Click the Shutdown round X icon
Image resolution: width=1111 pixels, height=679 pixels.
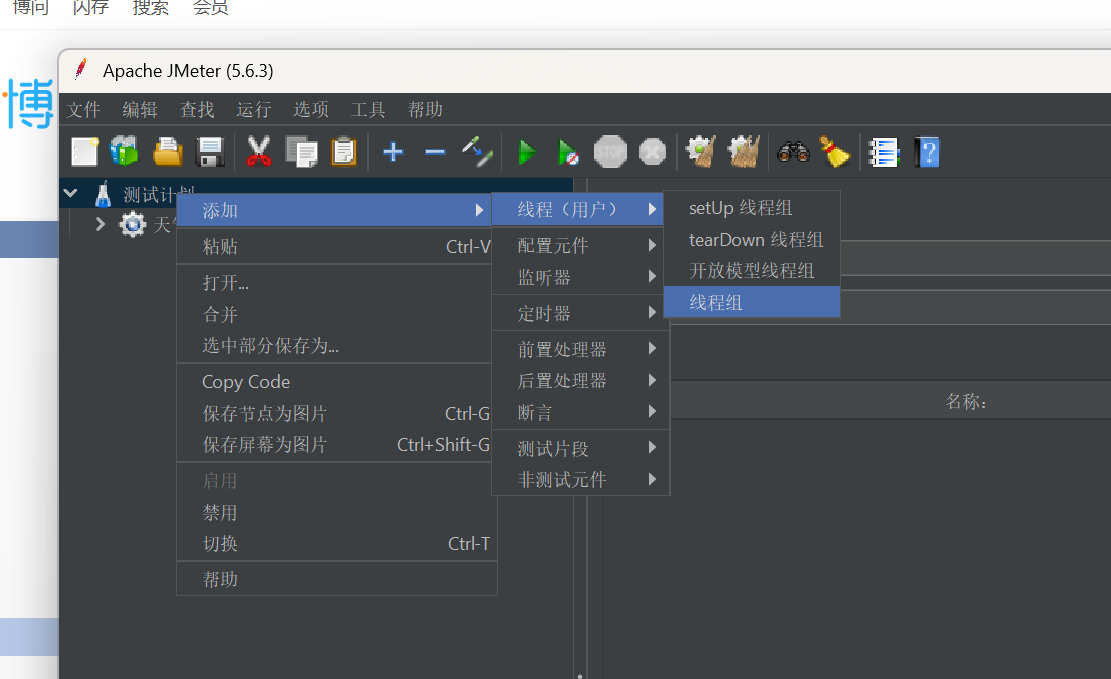point(653,152)
